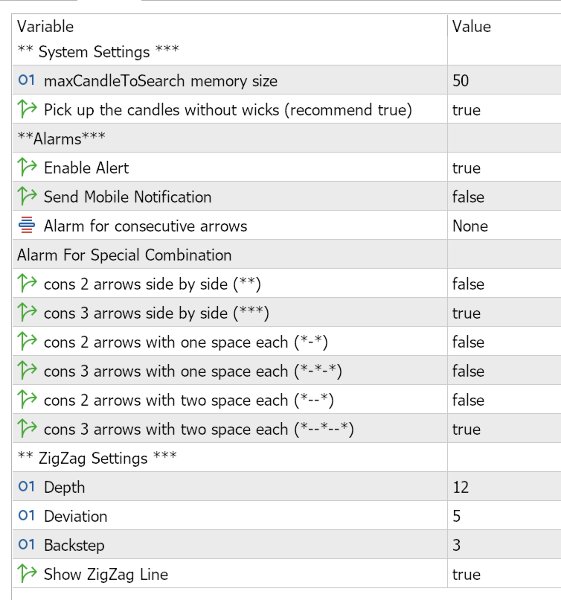Image resolution: width=561 pixels, height=600 pixels.
Task: Click the integer icon next to Depth
Action: point(26,487)
